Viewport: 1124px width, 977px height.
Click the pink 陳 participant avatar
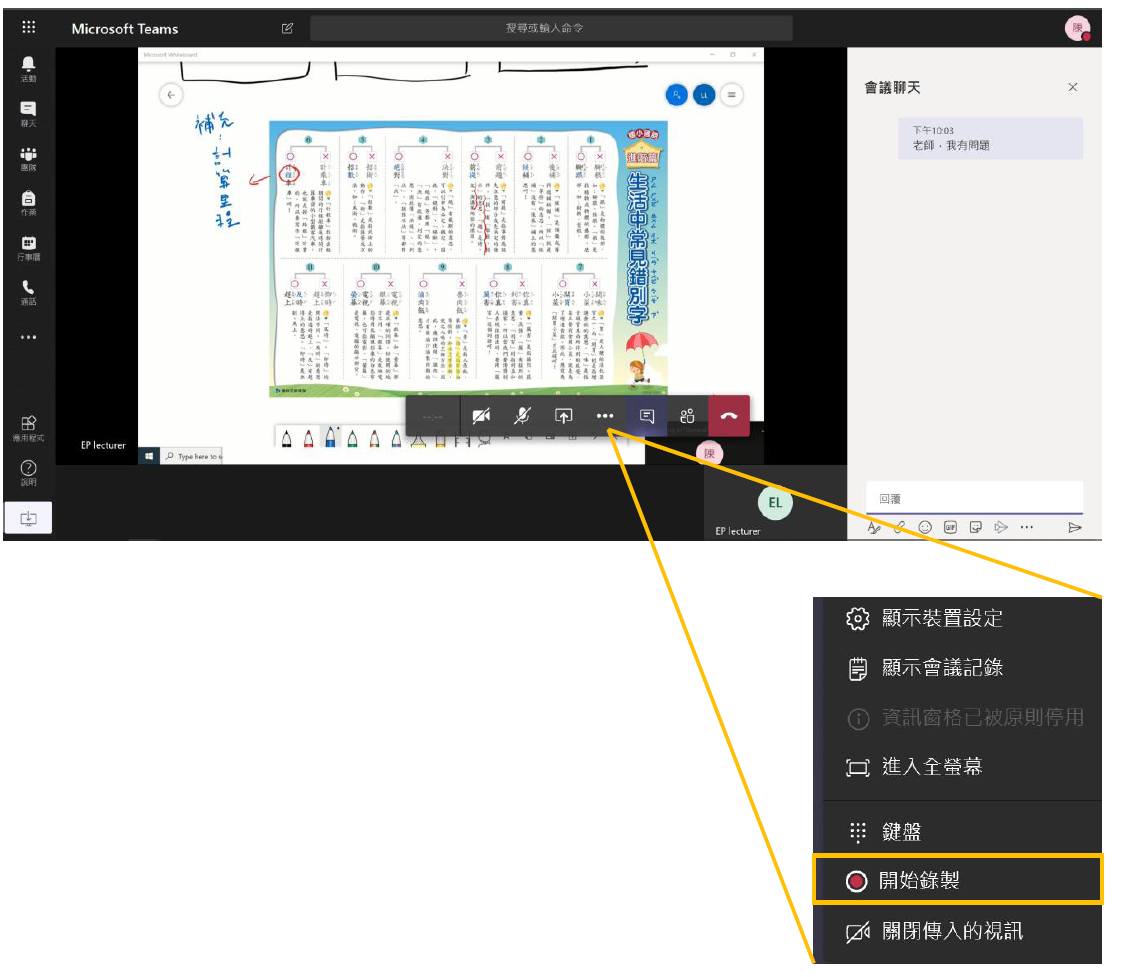[709, 454]
